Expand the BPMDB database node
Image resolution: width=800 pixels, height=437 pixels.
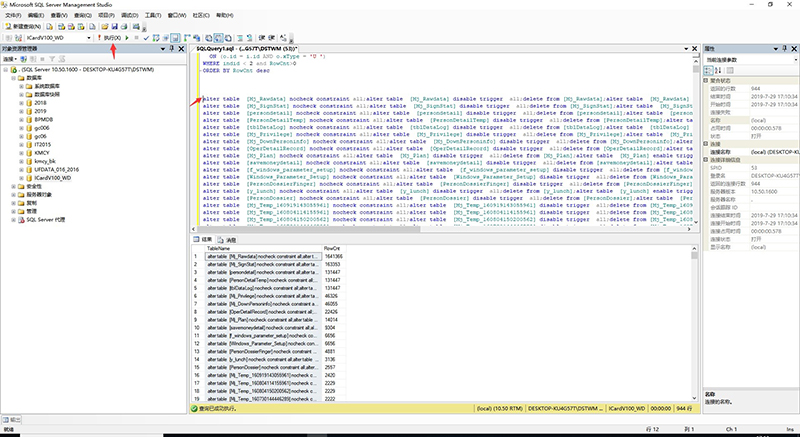21,119
